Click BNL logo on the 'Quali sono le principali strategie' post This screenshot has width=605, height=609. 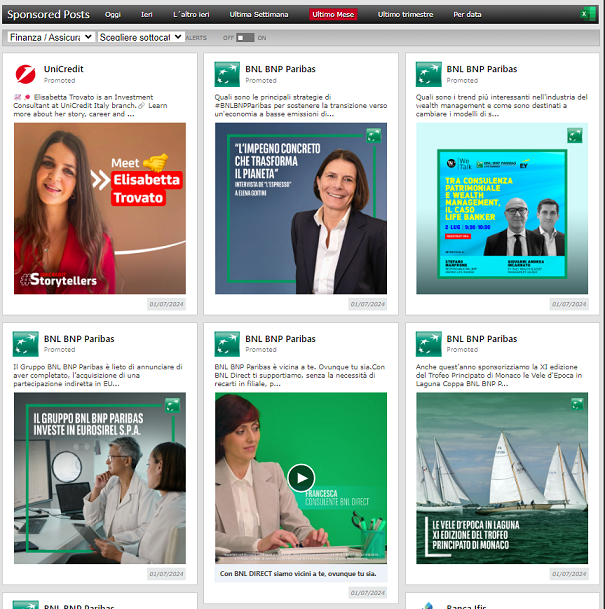pos(227,74)
